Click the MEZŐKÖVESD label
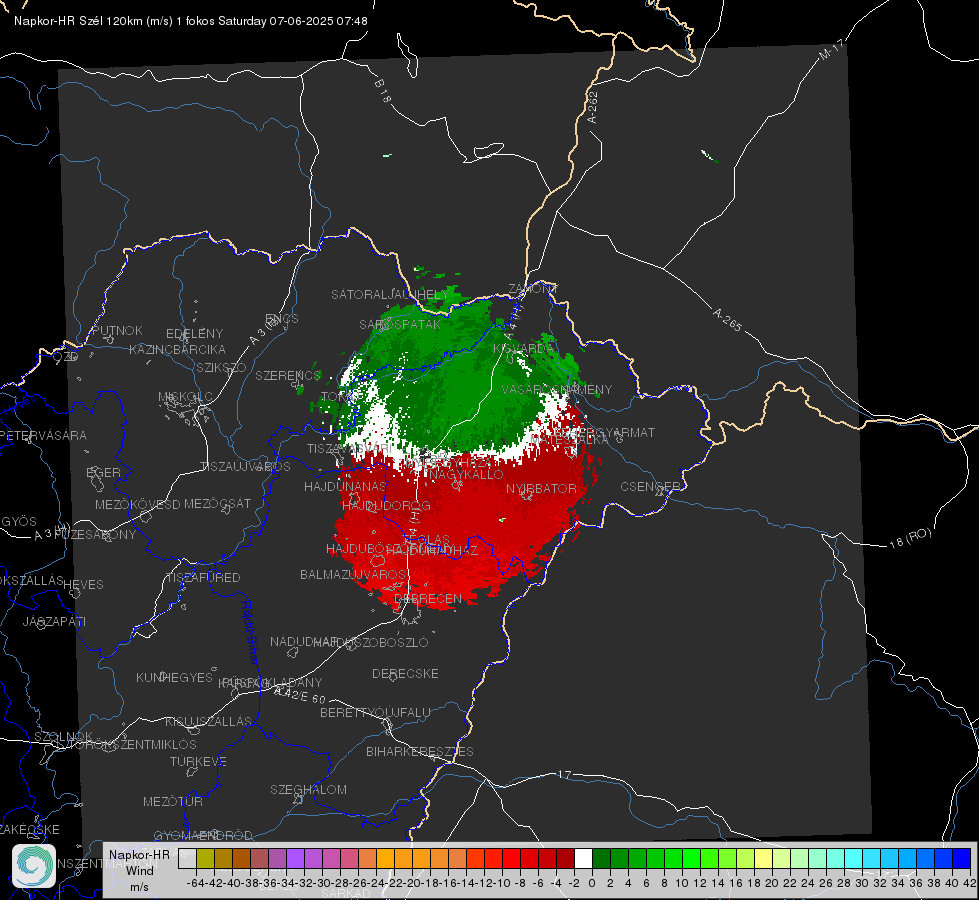This screenshot has width=979, height=900. tap(137, 504)
